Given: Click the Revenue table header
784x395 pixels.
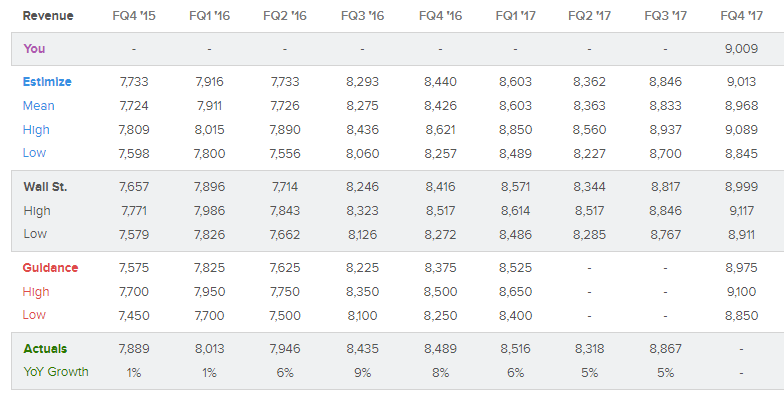Looking at the screenshot, I should click(48, 16).
